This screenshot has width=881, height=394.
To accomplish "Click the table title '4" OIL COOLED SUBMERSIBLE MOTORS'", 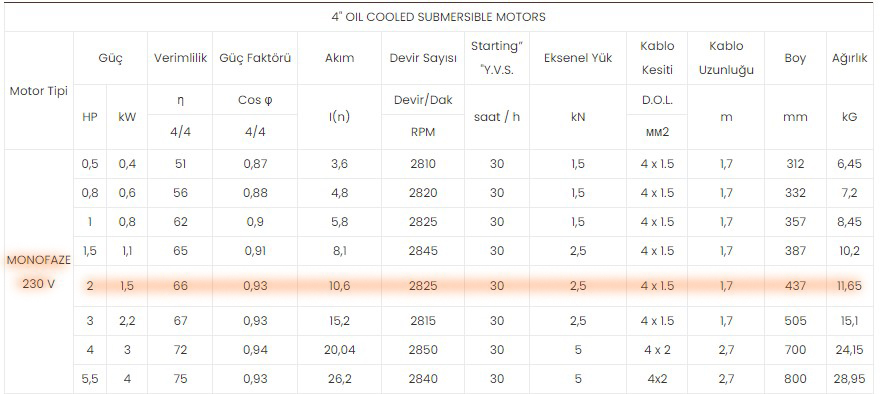I will pyautogui.click(x=438, y=17).
